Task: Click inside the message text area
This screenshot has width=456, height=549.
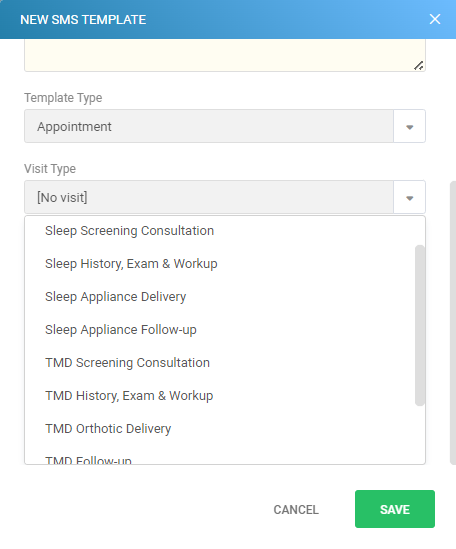Action: (224, 55)
